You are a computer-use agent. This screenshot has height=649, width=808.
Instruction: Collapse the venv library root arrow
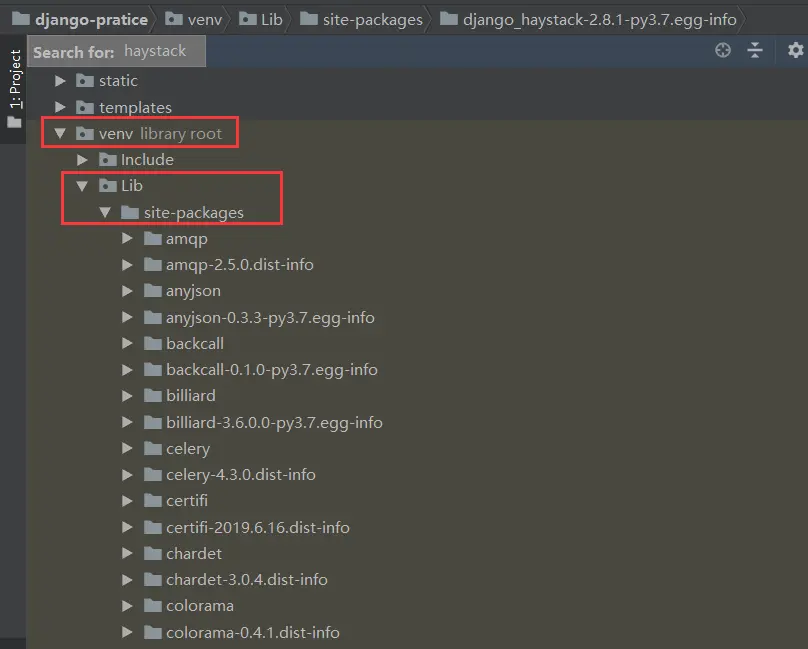coord(60,134)
